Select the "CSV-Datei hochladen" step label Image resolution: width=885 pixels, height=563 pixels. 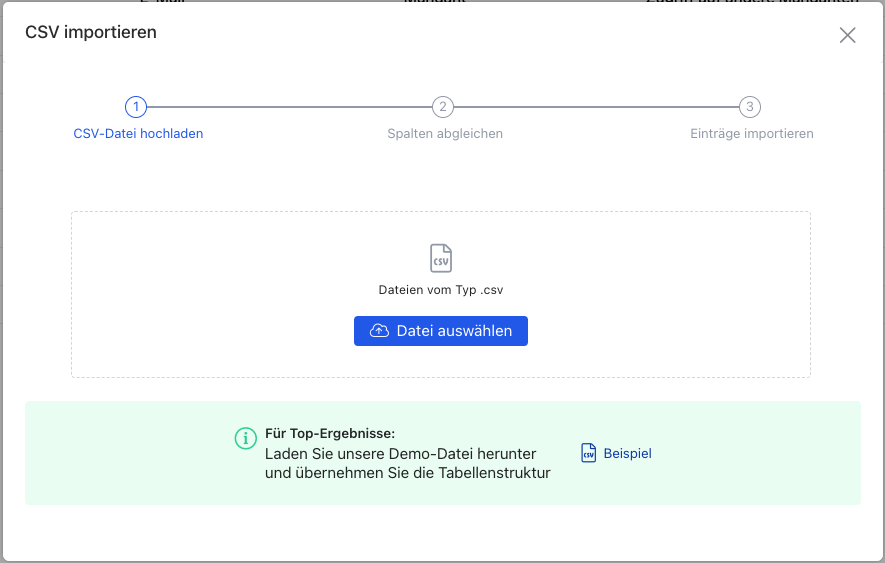(138, 134)
